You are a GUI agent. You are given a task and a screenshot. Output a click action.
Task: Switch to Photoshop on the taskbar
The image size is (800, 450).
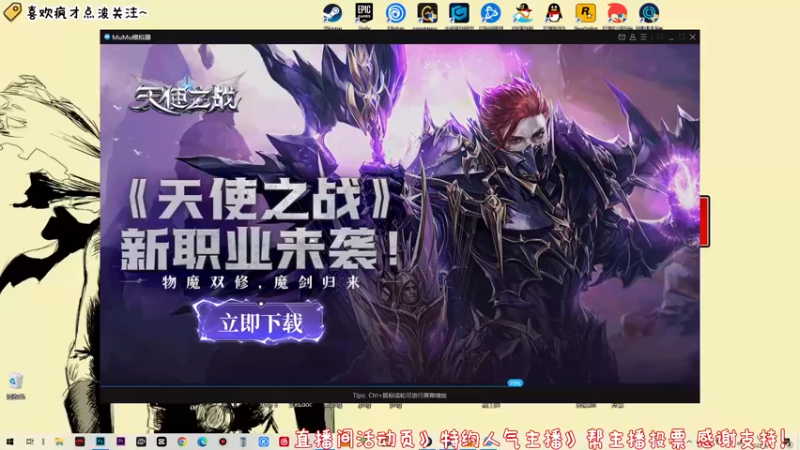(x=100, y=442)
